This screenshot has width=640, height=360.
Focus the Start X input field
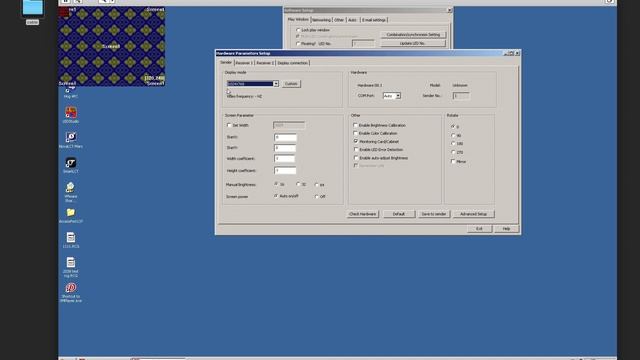(x=285, y=138)
